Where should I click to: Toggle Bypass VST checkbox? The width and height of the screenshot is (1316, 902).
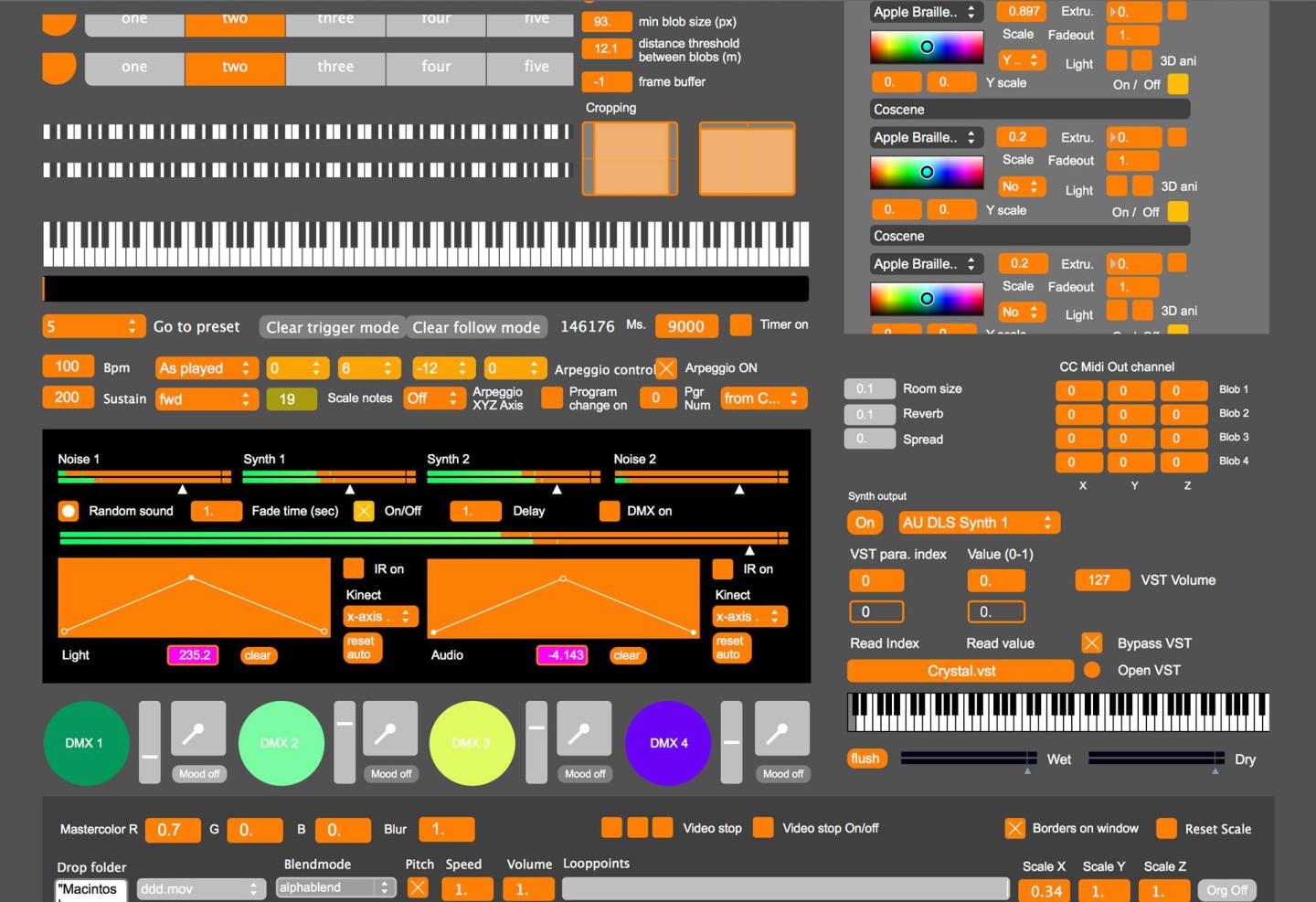click(x=1091, y=642)
